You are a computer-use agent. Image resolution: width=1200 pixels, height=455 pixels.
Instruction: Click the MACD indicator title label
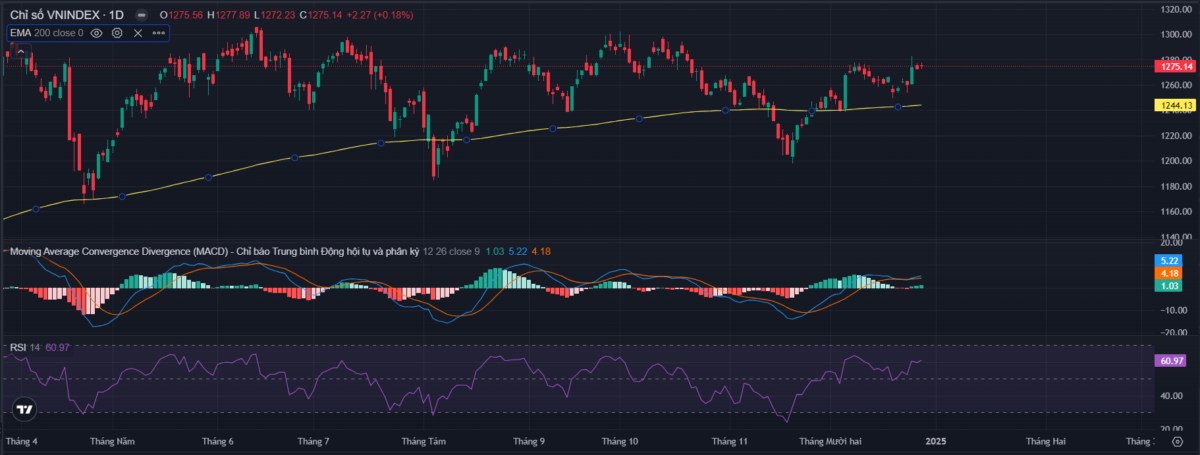214,252
